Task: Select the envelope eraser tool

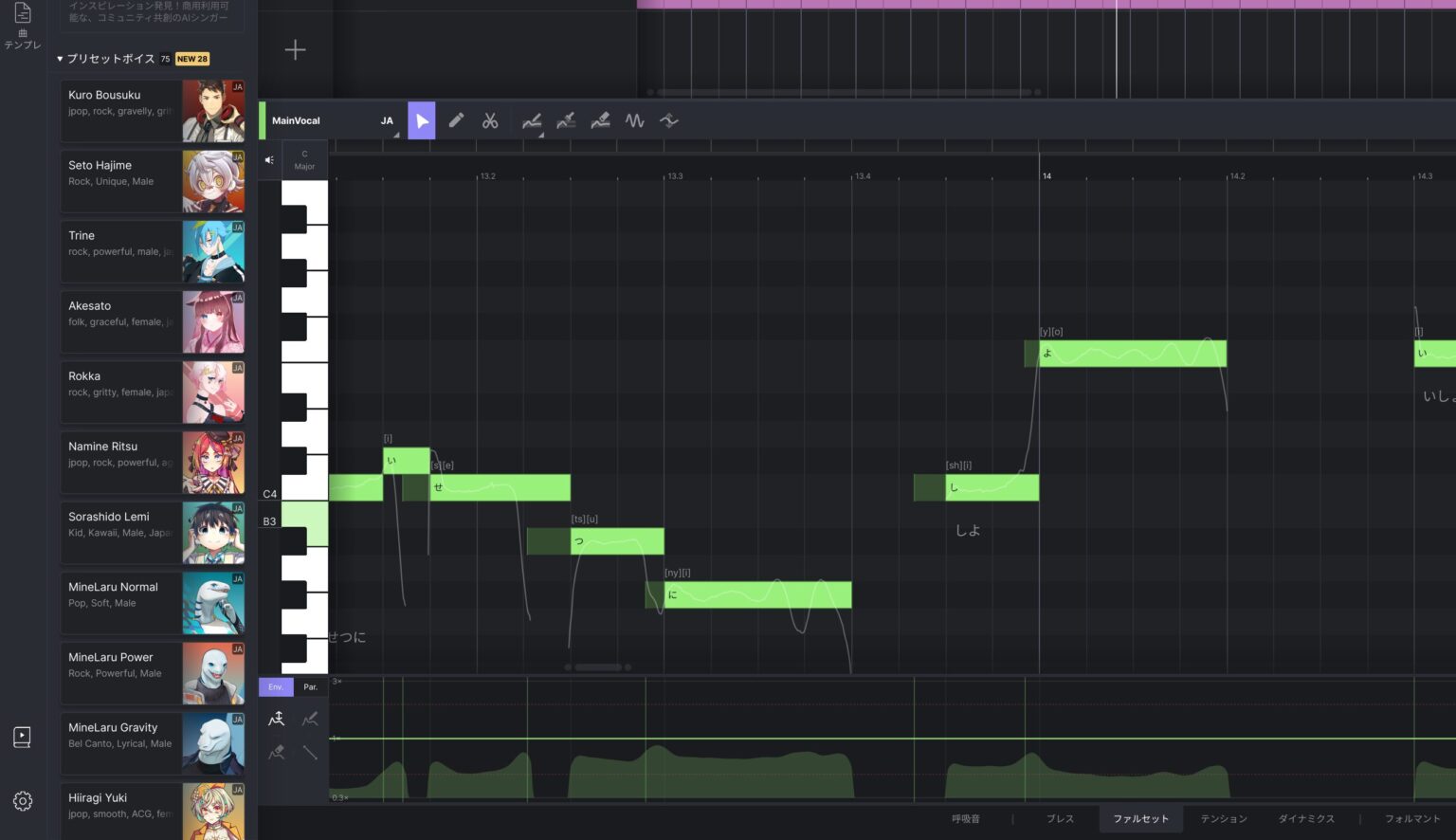Action: pos(276,752)
